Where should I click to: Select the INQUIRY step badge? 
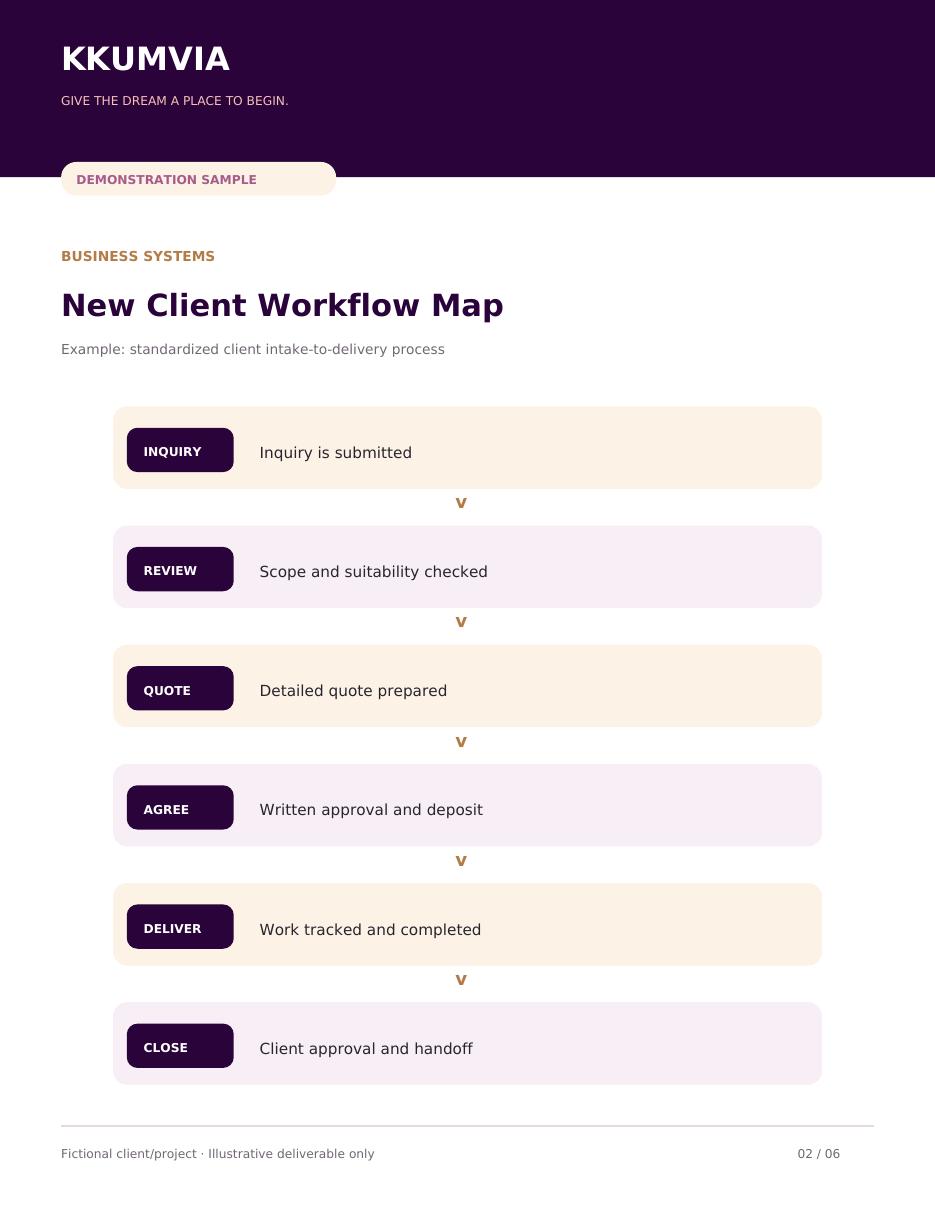coord(180,450)
